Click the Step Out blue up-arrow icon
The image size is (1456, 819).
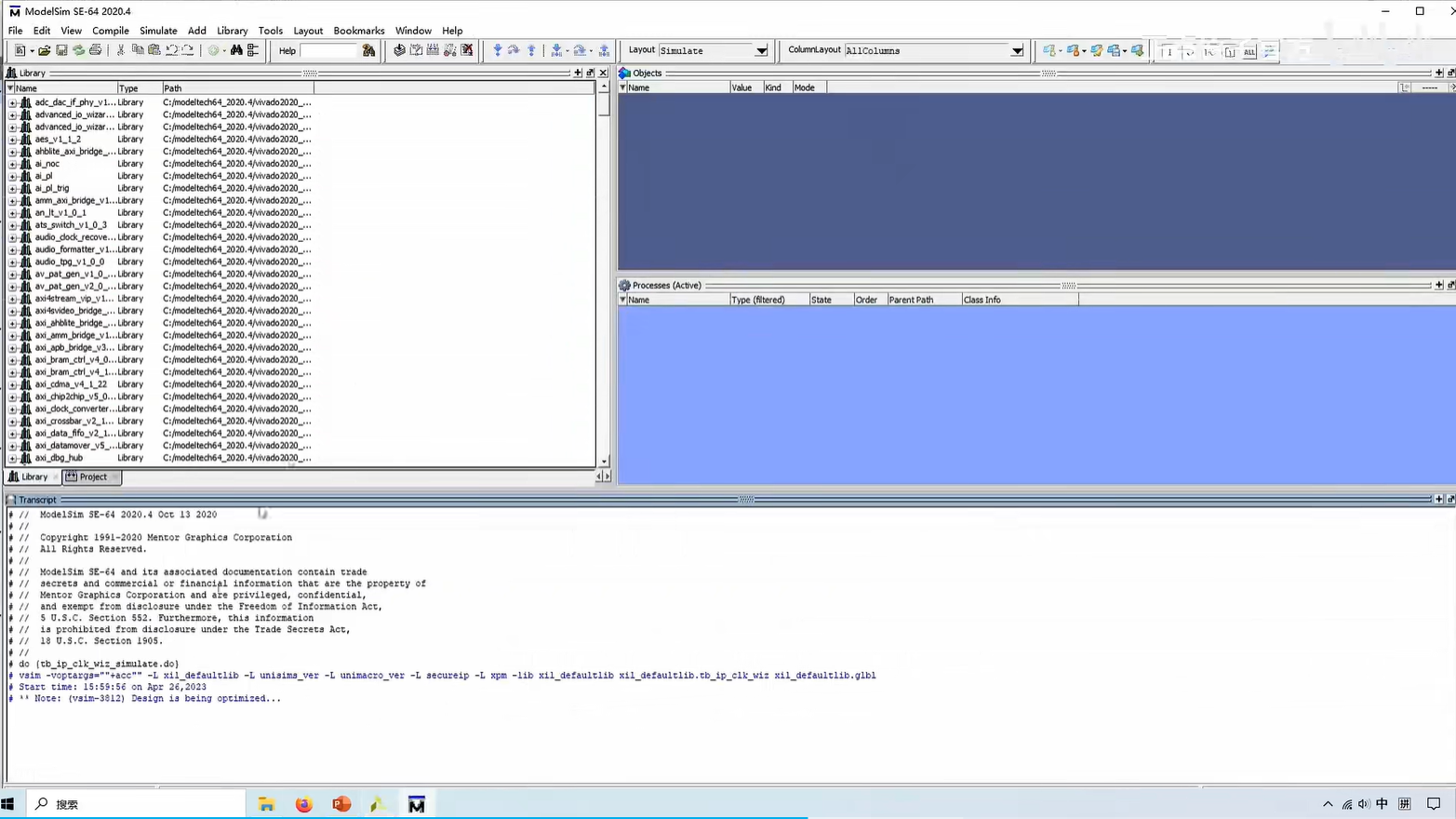(x=531, y=50)
